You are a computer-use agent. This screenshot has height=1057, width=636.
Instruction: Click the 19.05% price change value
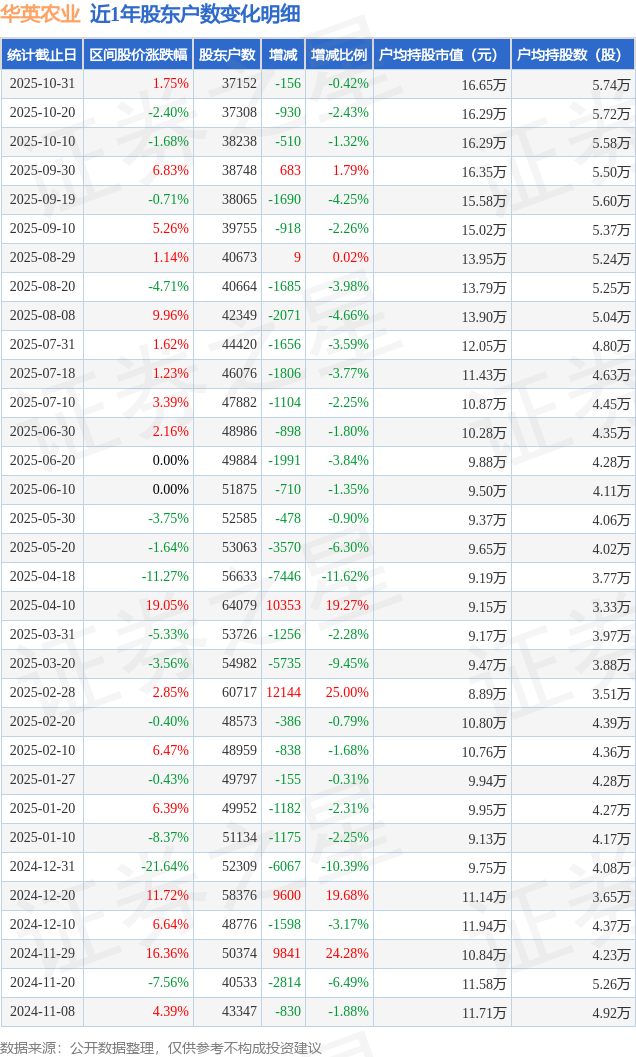(x=167, y=606)
